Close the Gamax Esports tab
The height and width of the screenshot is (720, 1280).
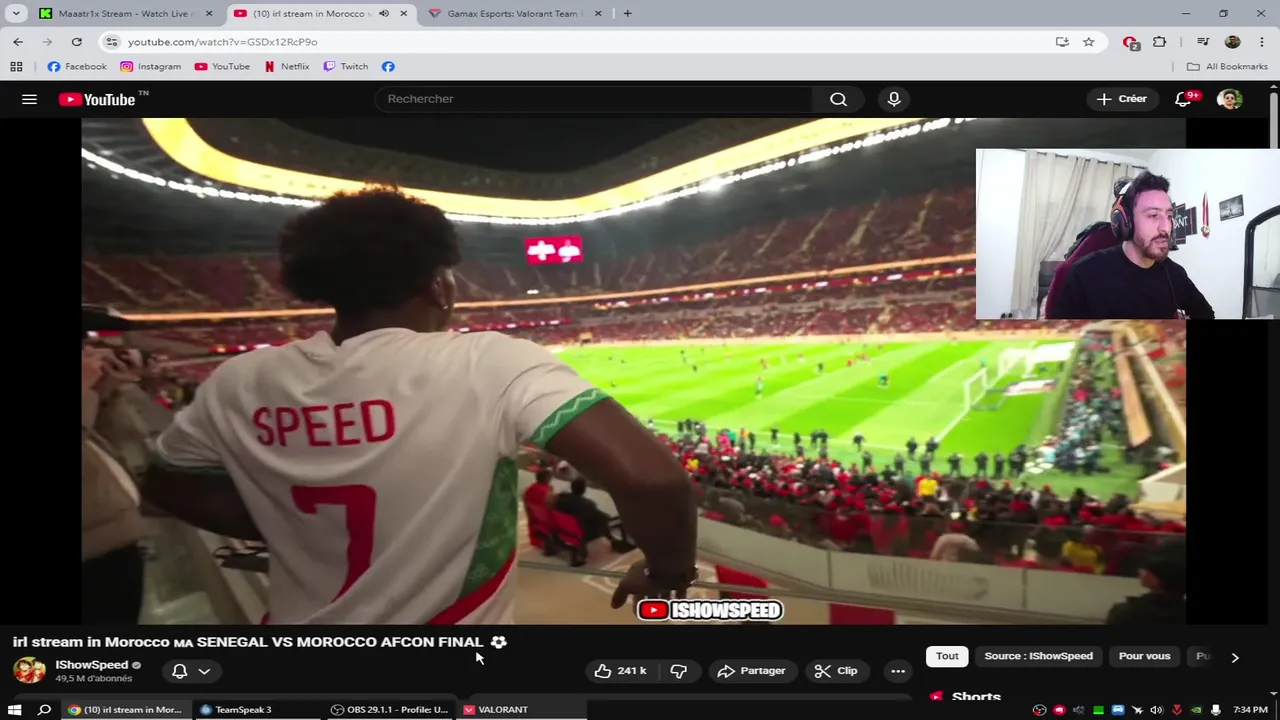tap(599, 13)
